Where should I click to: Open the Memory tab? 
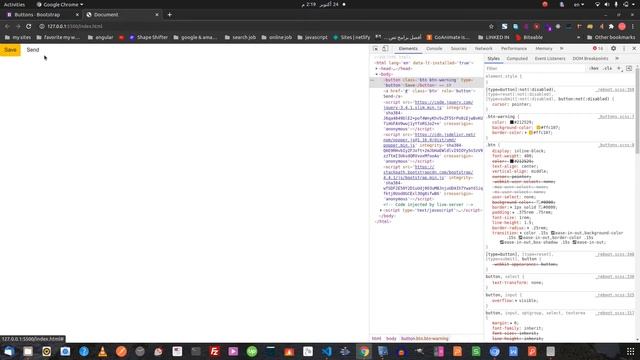544,49
